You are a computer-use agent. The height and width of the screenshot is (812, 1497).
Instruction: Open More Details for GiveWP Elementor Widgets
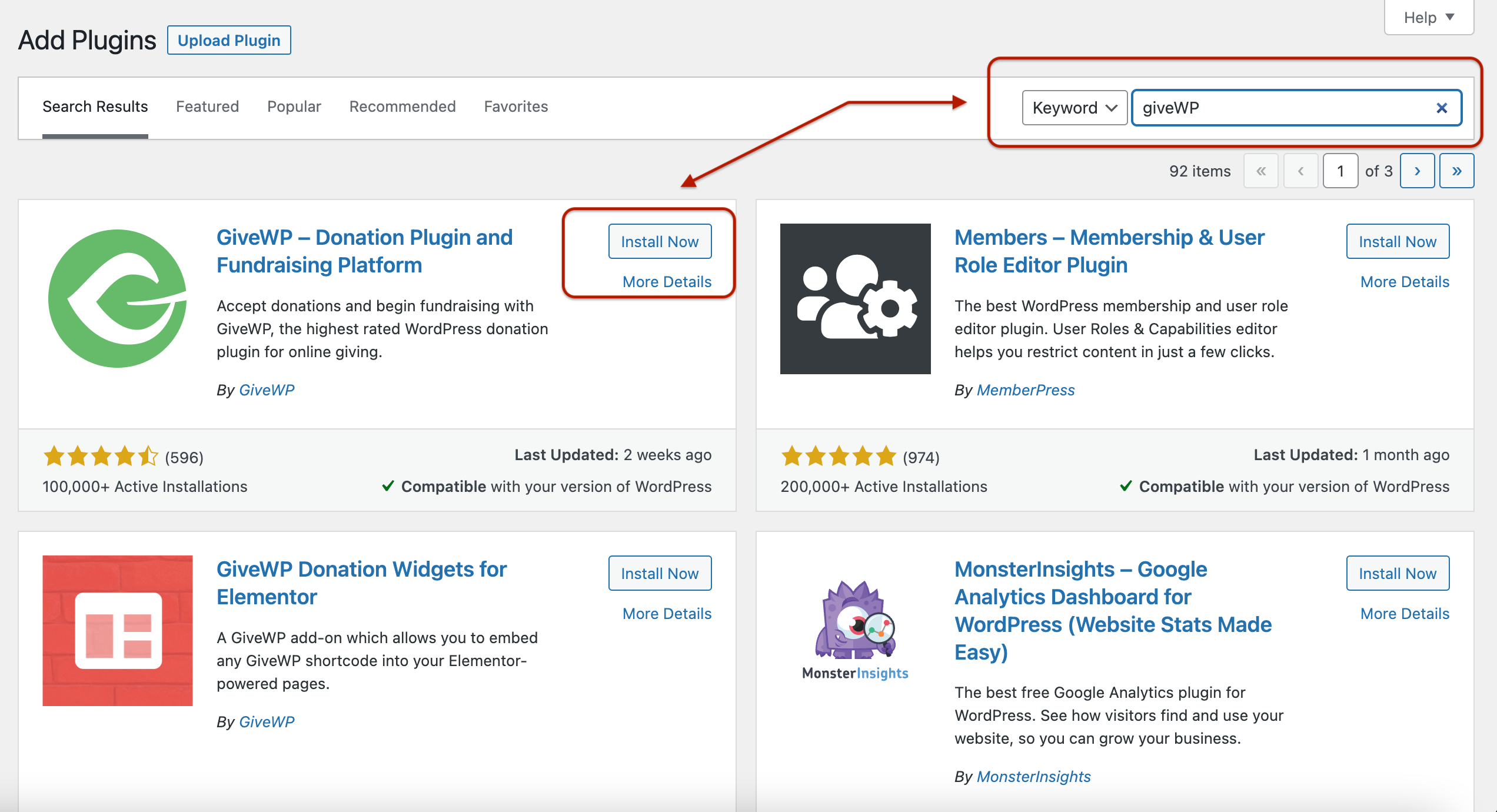click(667, 614)
